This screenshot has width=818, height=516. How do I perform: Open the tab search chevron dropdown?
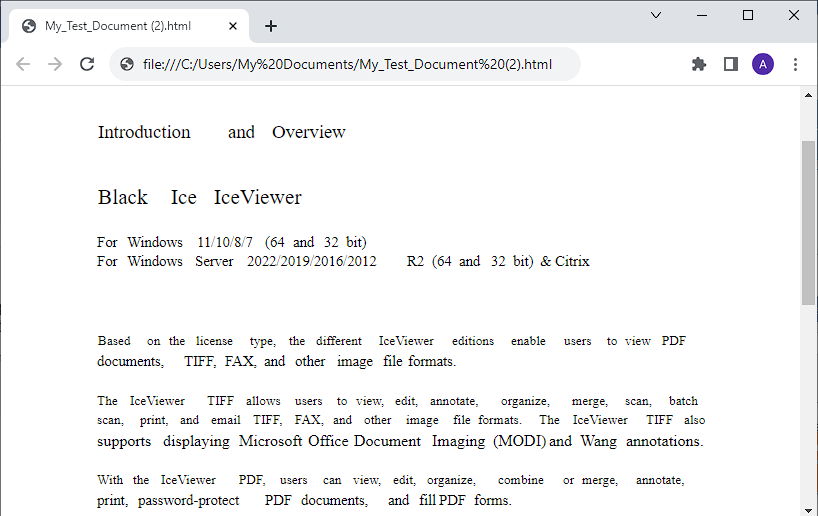(656, 15)
